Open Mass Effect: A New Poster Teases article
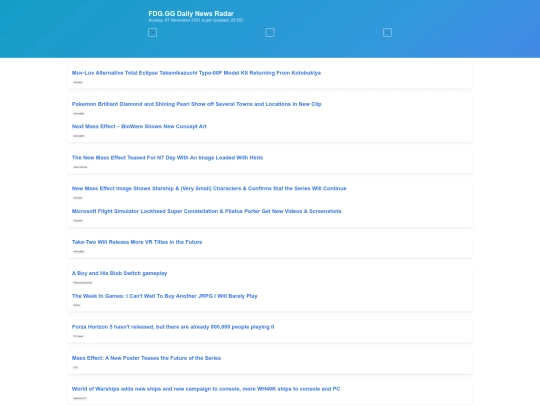The width and height of the screenshot is (540, 405). click(x=146, y=358)
